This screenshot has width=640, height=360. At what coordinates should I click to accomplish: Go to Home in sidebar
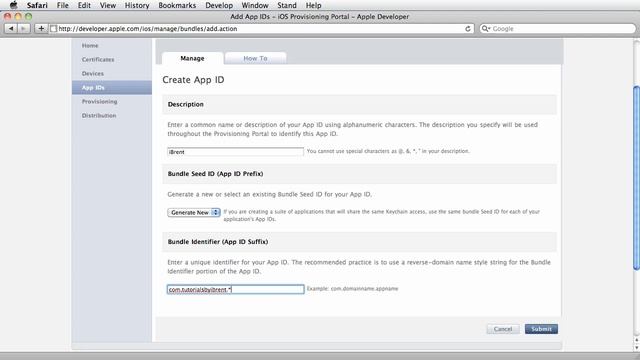(x=90, y=46)
